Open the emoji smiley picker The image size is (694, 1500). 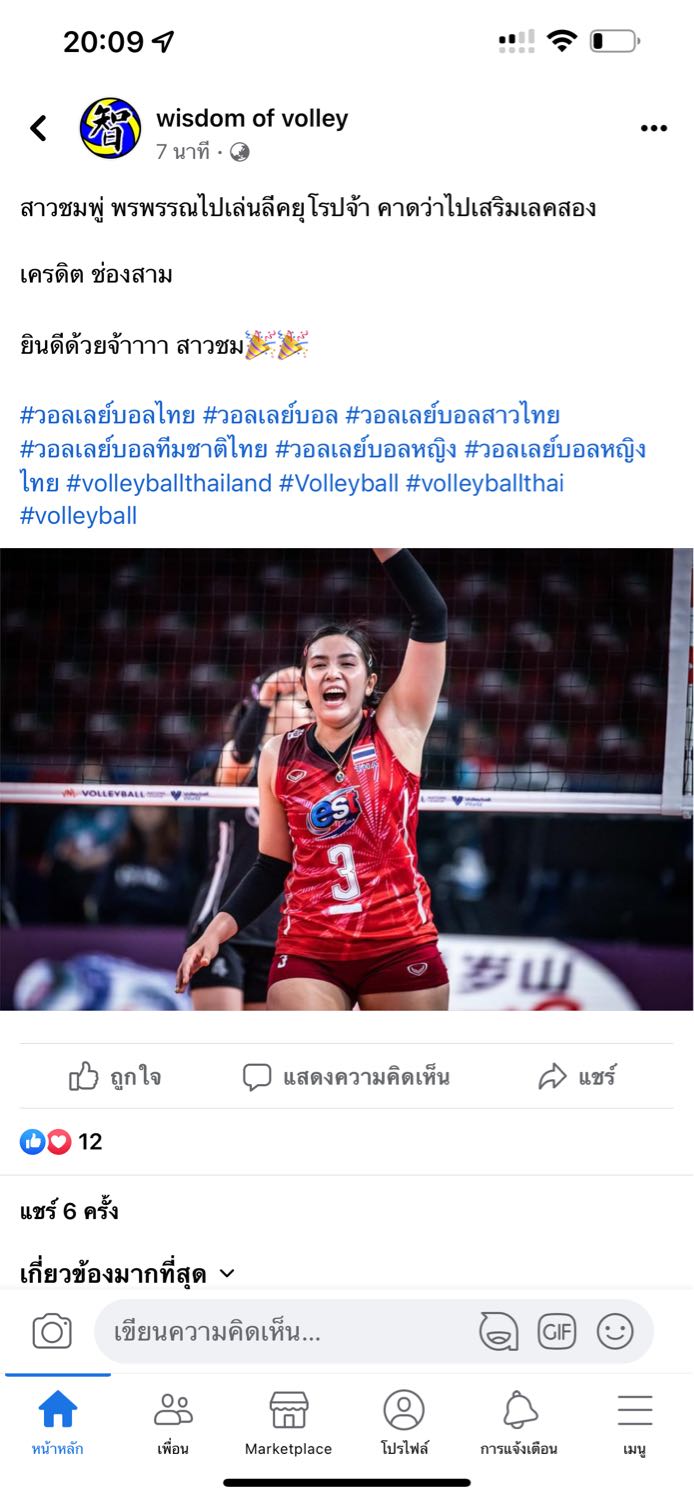pyautogui.click(x=615, y=1332)
